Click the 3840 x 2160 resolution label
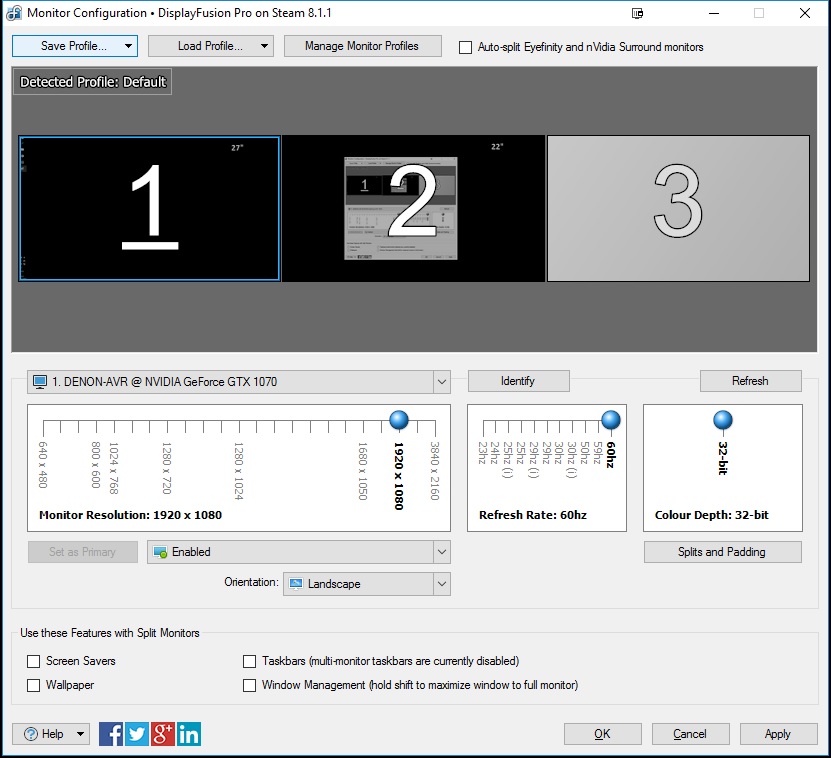The image size is (831, 758). (435, 471)
